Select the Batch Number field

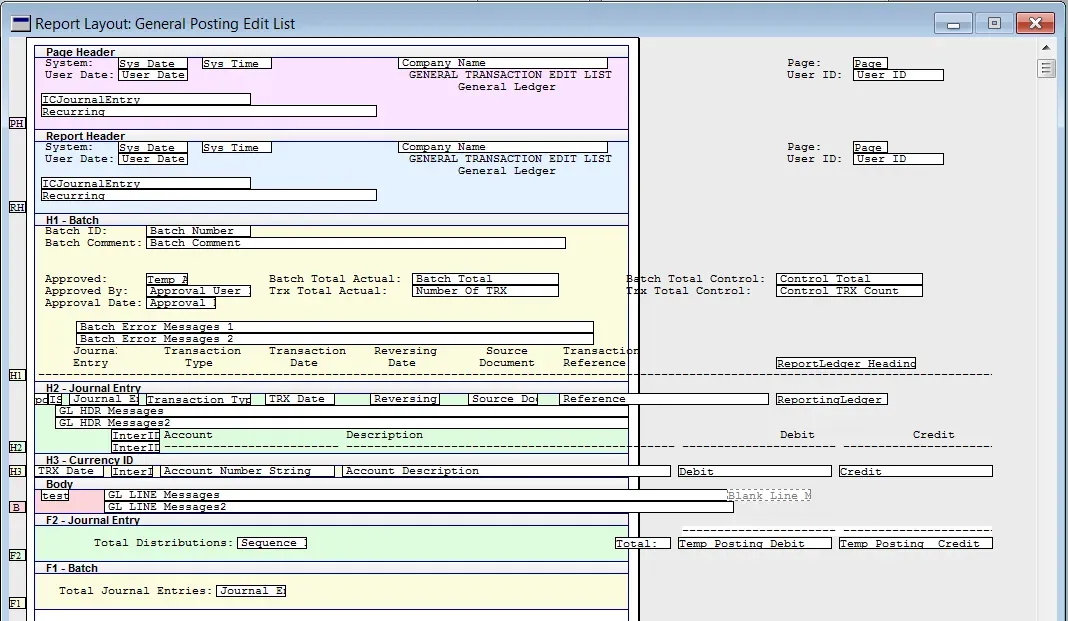198,231
